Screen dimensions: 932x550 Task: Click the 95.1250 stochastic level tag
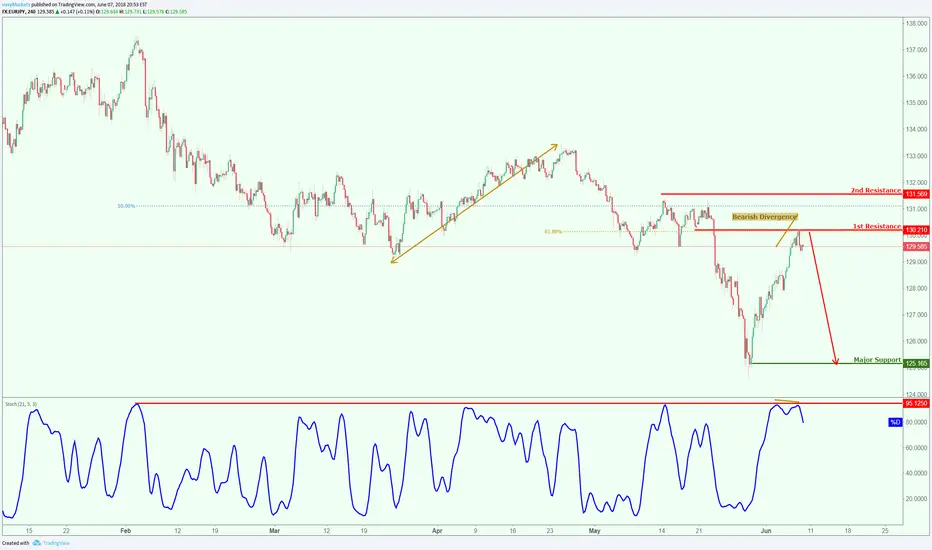pos(915,403)
